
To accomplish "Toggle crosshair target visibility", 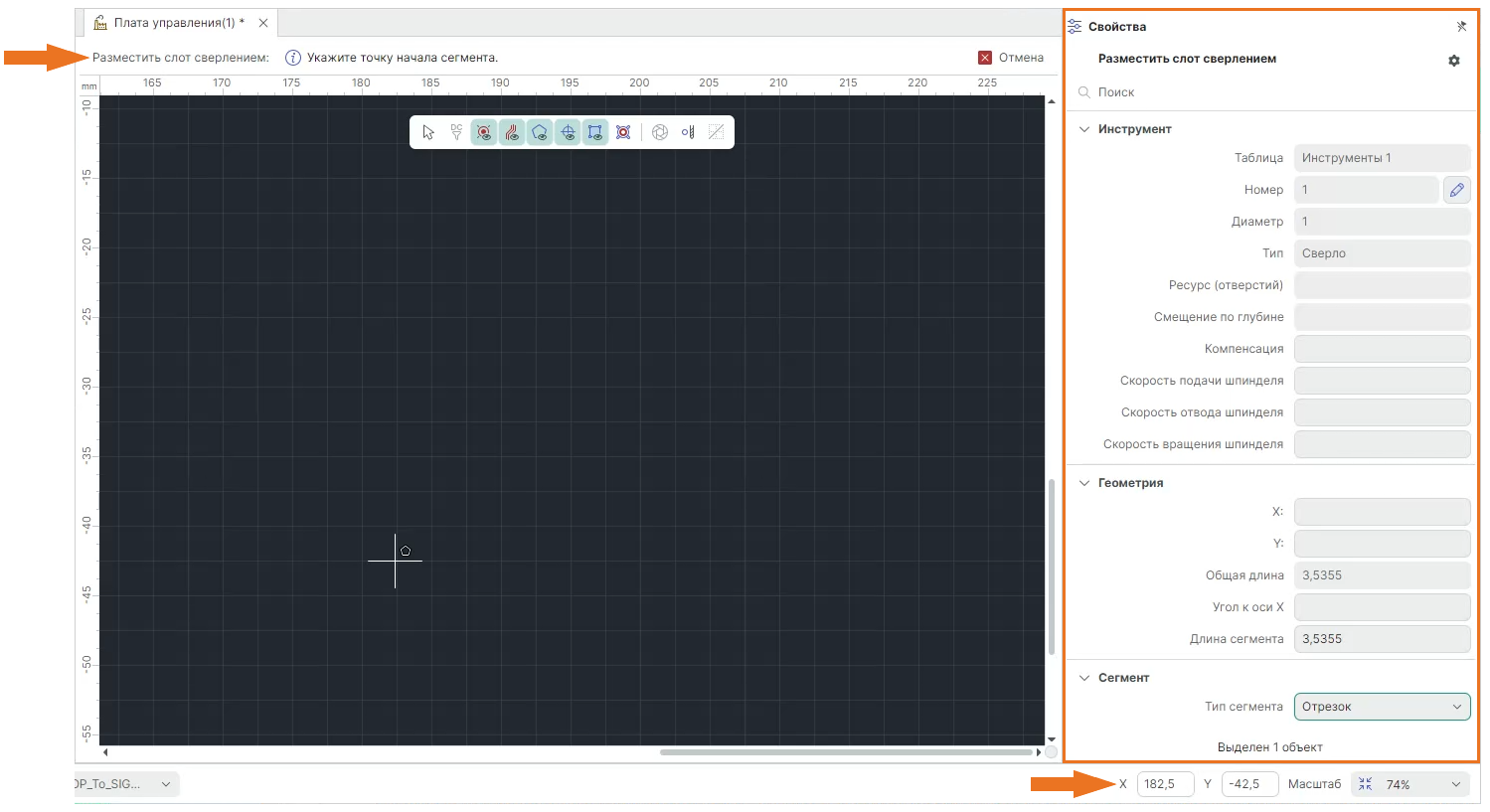I will click(x=568, y=132).
